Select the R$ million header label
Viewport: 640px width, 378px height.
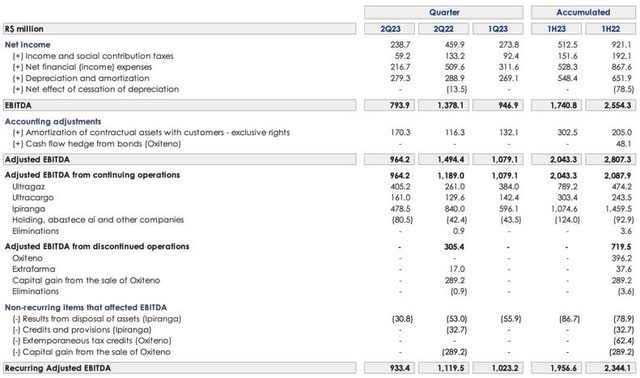(x=24, y=29)
